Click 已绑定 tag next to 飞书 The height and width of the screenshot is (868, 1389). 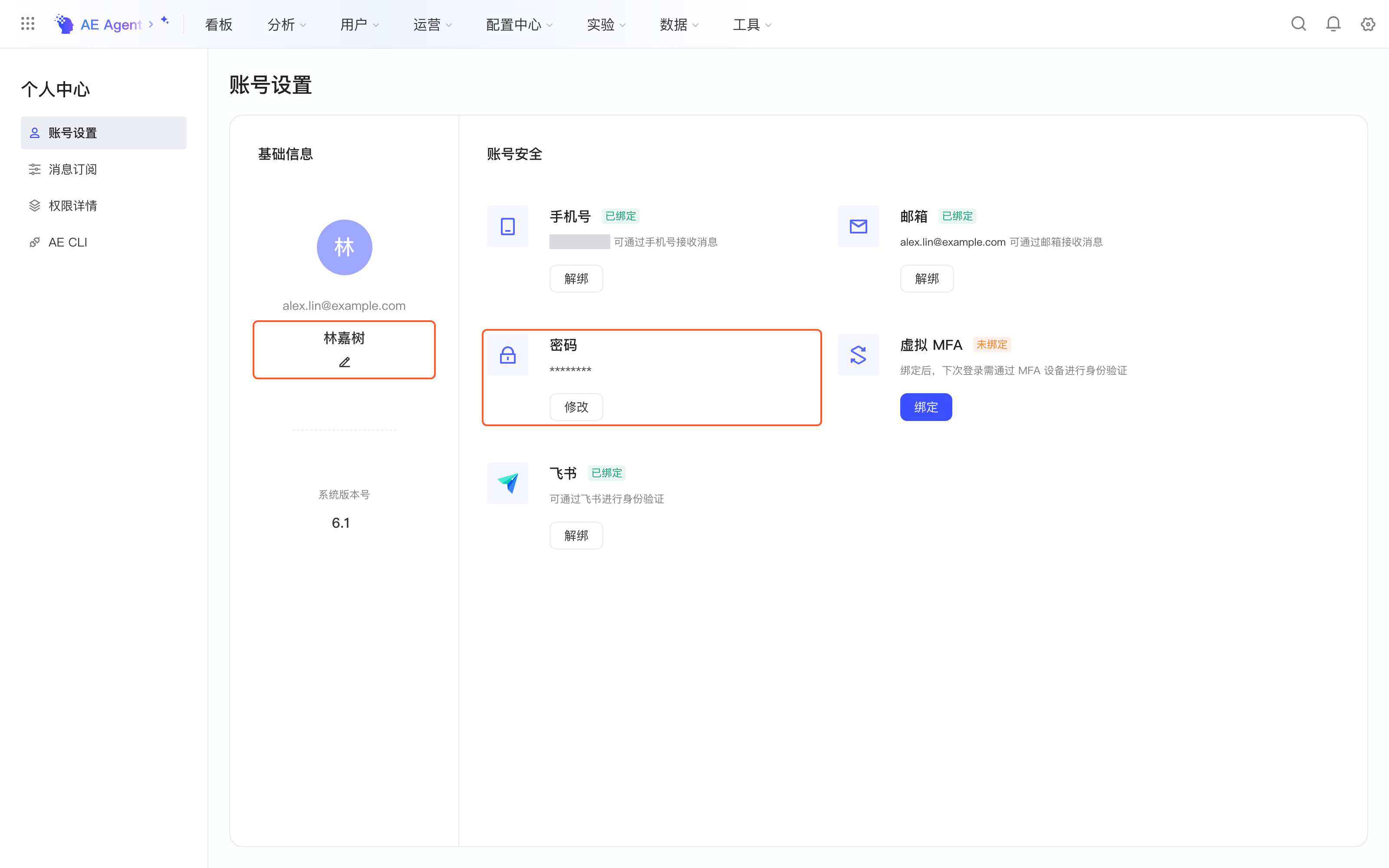(607, 473)
